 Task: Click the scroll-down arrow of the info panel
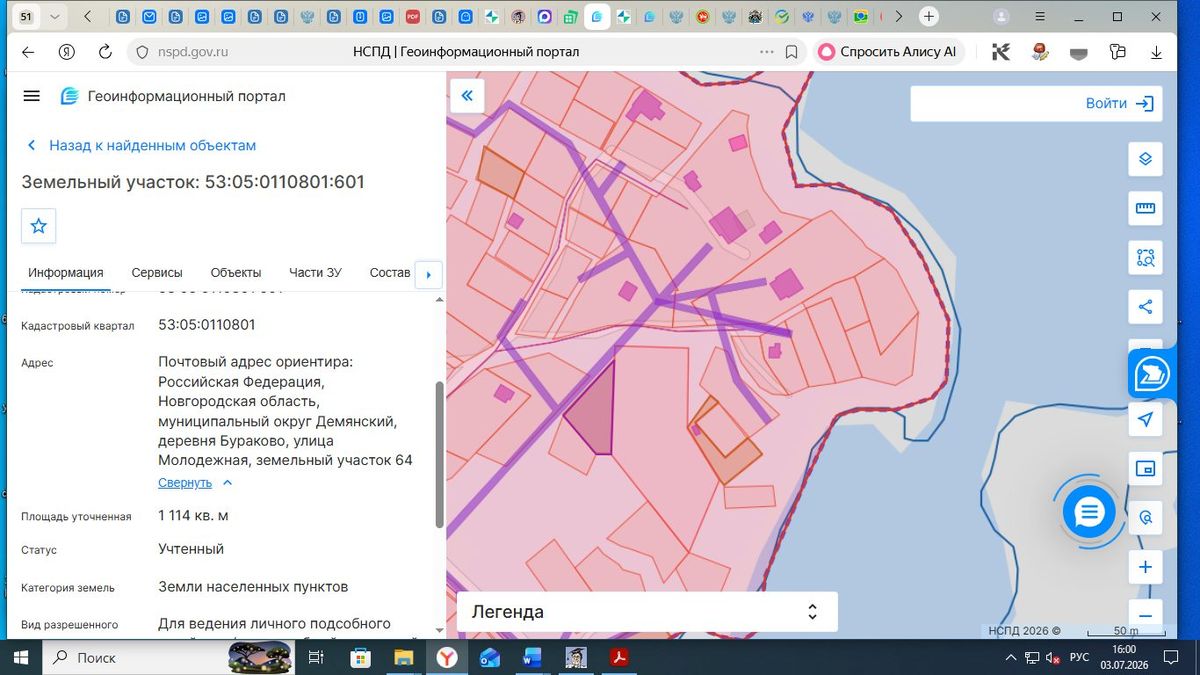click(x=439, y=630)
